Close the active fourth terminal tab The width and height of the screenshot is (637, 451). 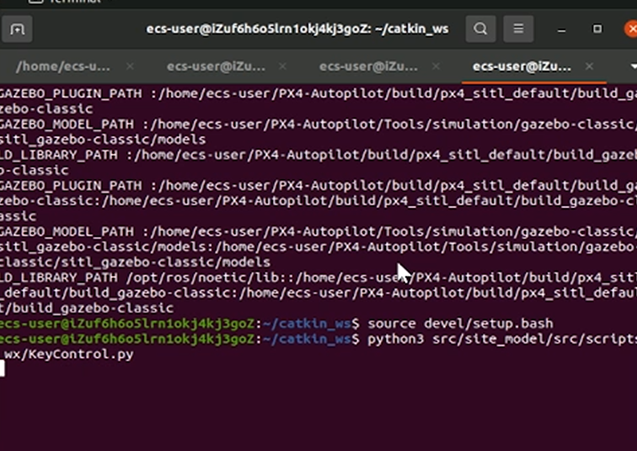pos(589,66)
